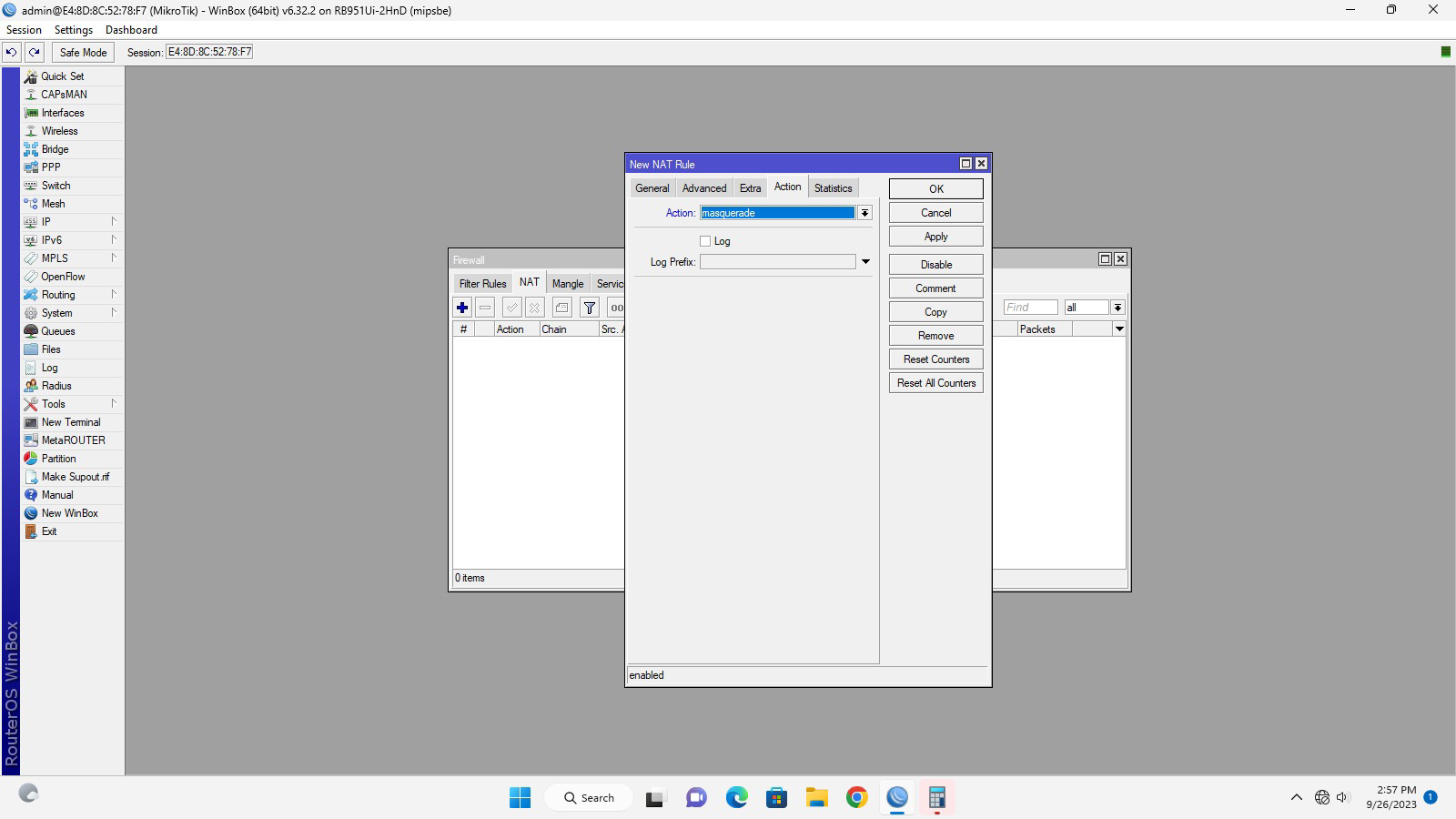Switch to the Statistics tab
Screen dimensions: 1456x819
[833, 188]
